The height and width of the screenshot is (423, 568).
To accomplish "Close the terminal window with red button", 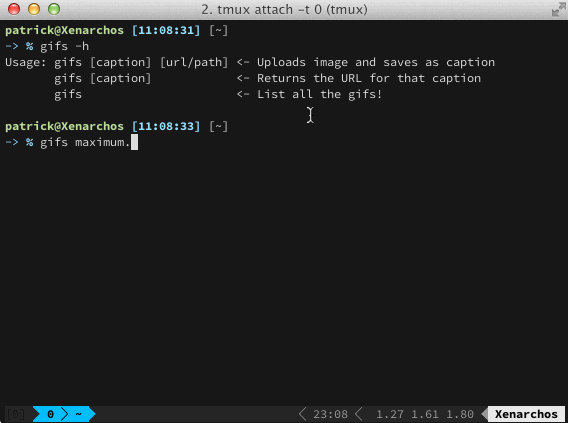I will [x=14, y=9].
